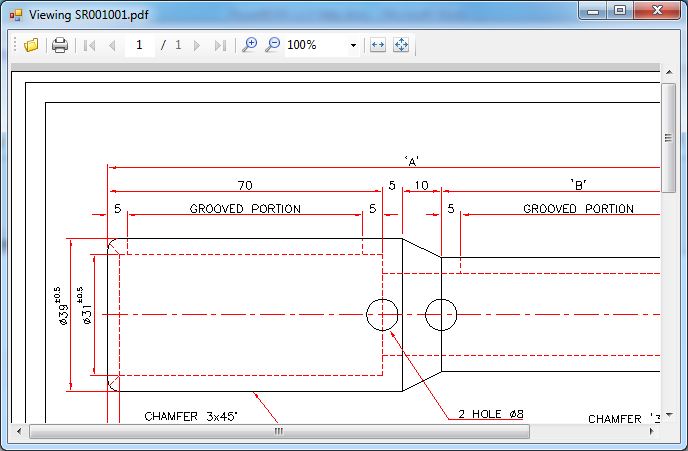Image resolution: width=688 pixels, height=451 pixels.
Task: Jump to the last page
Action: [220, 46]
